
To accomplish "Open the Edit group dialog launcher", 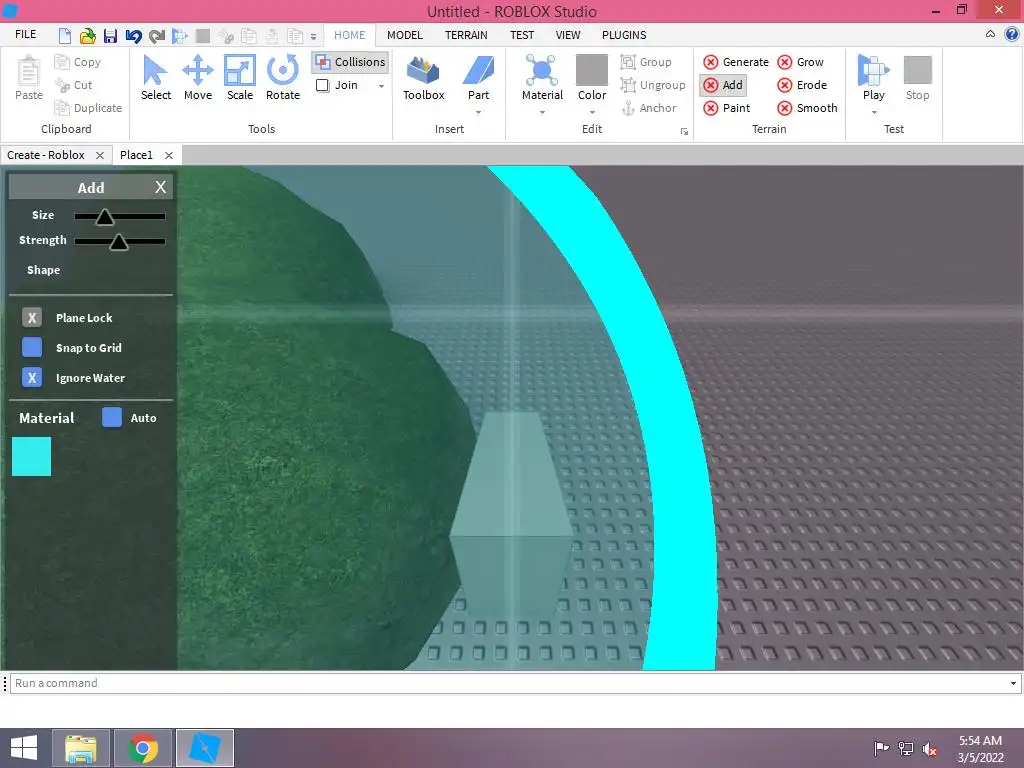I will pos(684,131).
